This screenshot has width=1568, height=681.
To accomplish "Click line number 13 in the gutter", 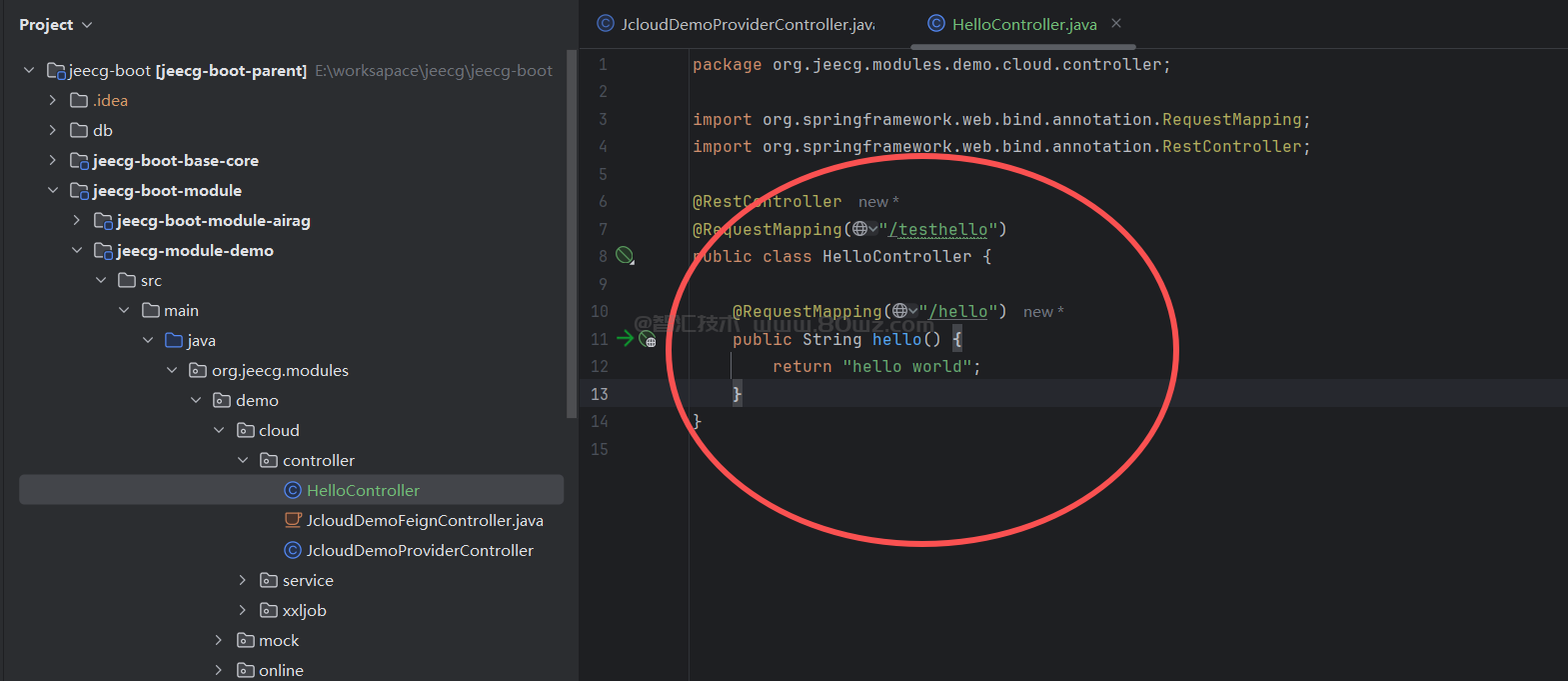I will tap(599, 394).
